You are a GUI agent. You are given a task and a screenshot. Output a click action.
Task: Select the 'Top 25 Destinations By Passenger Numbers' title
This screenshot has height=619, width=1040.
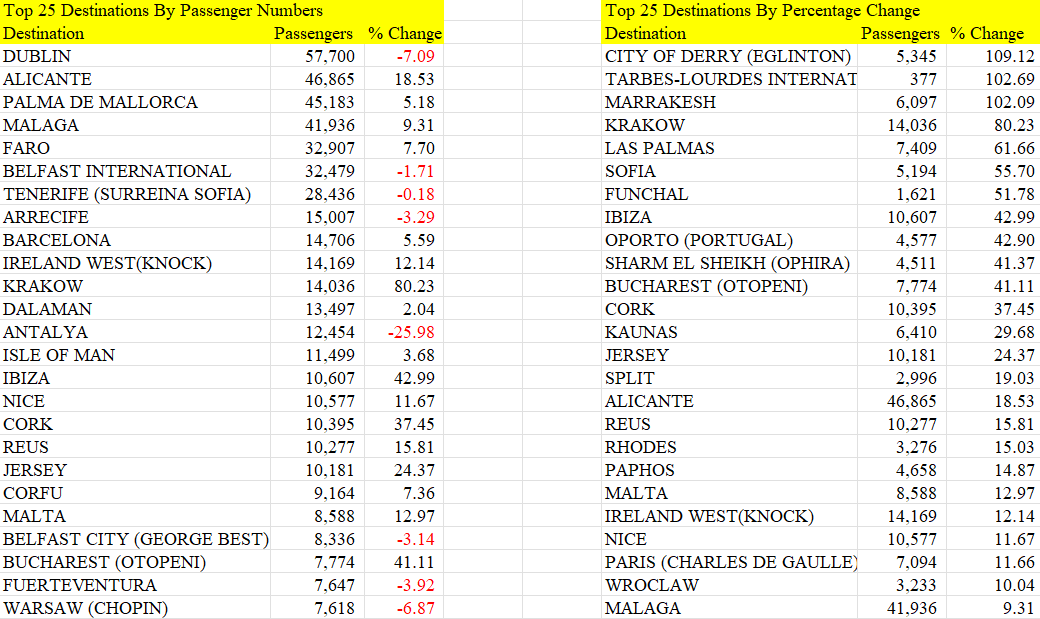pyautogui.click(x=162, y=11)
